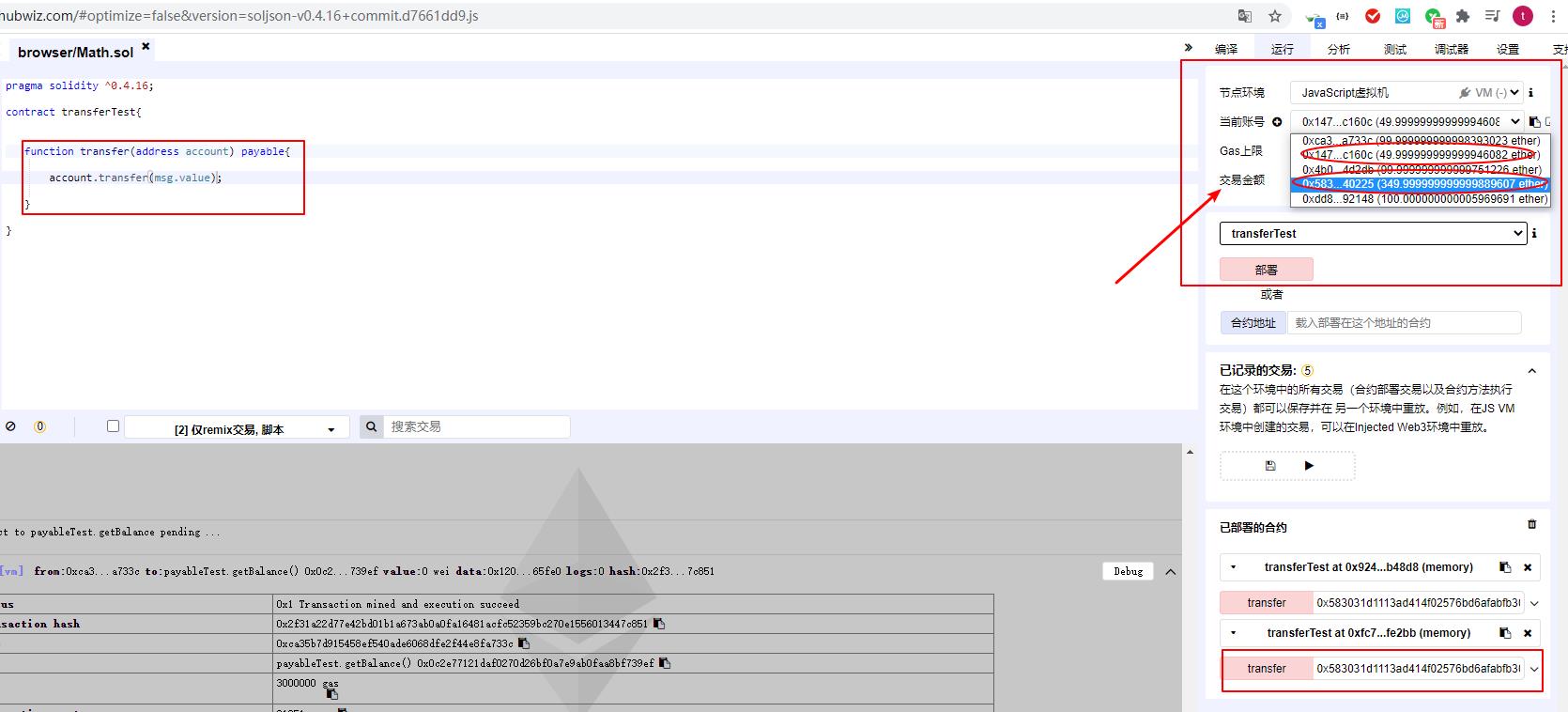
Task: Click the pending transactions counter badge
Action: pos(39,426)
